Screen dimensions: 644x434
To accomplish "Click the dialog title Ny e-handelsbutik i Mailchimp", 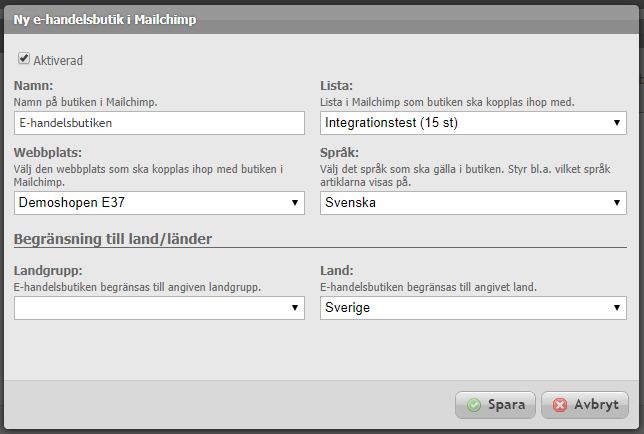I will click(105, 20).
